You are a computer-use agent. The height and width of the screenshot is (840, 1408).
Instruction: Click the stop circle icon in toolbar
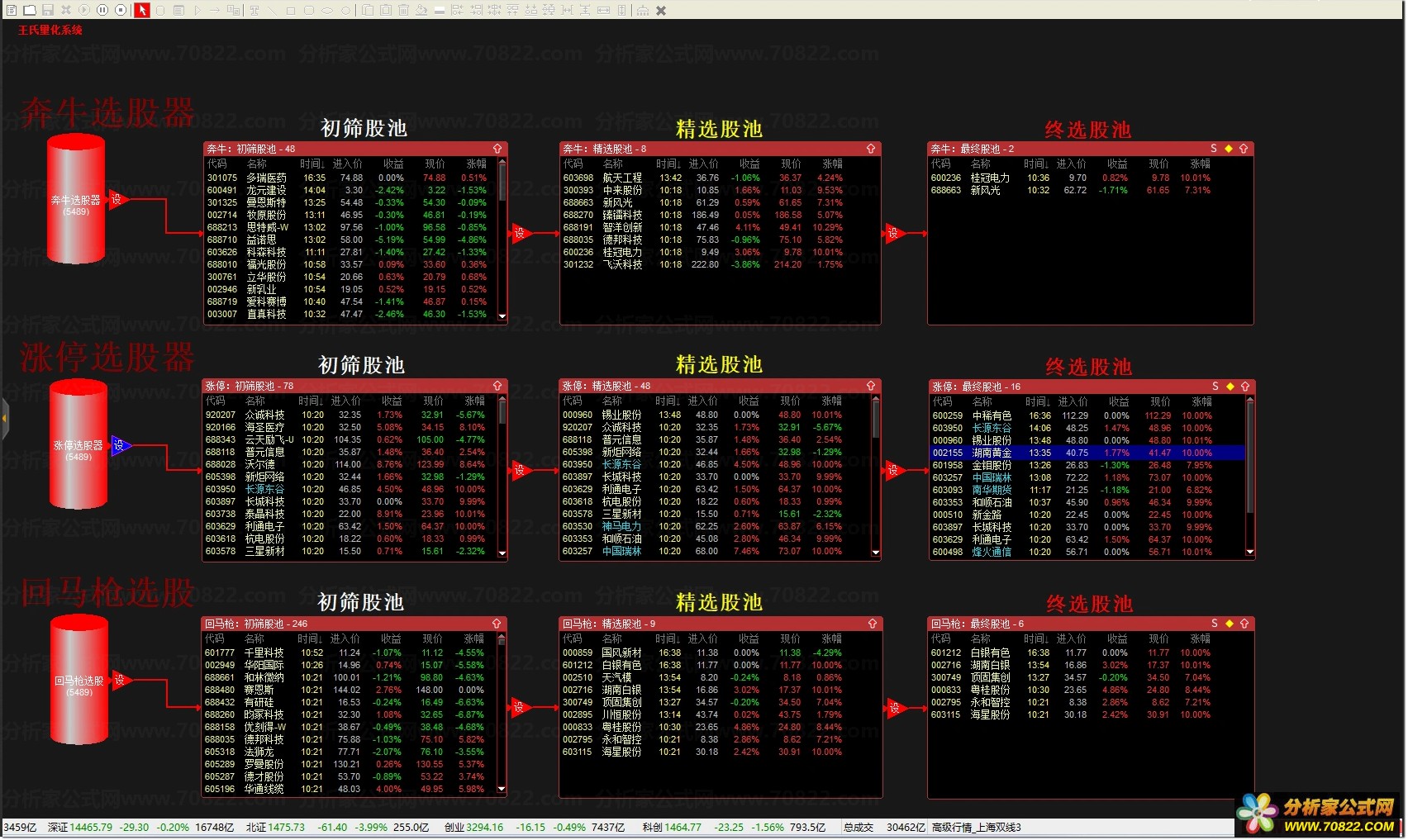121,10
